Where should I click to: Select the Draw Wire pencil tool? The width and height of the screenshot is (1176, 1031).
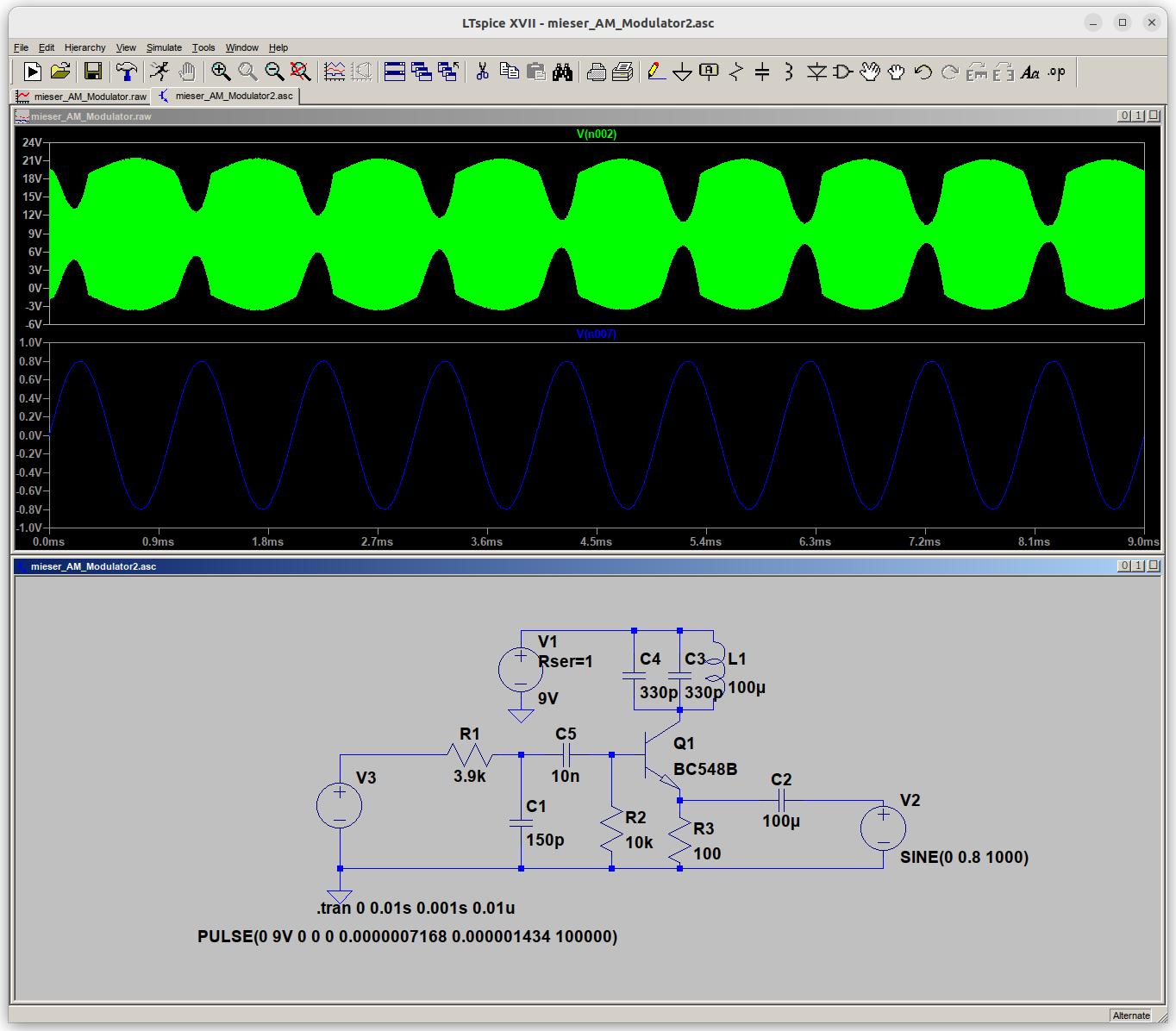click(656, 72)
